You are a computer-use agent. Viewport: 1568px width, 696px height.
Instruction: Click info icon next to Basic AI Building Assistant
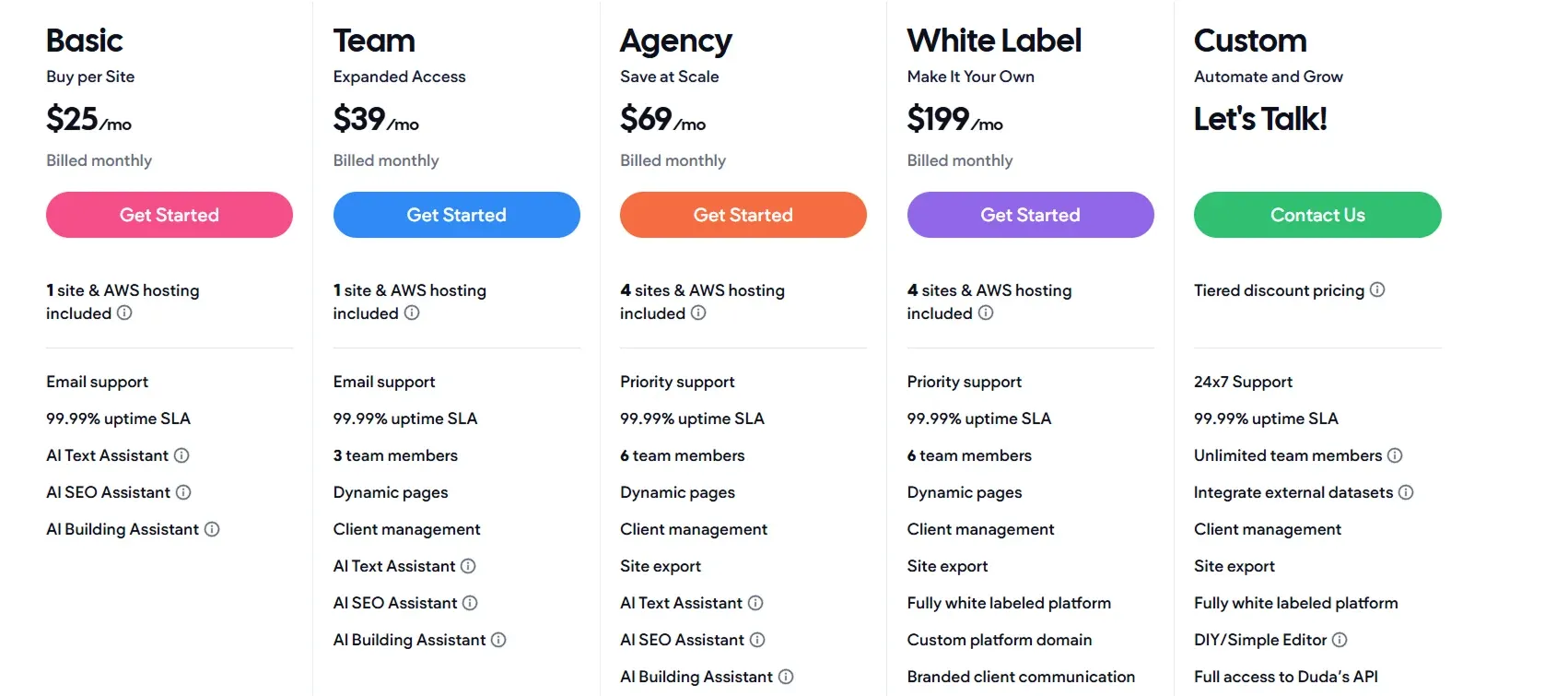pyautogui.click(x=212, y=529)
